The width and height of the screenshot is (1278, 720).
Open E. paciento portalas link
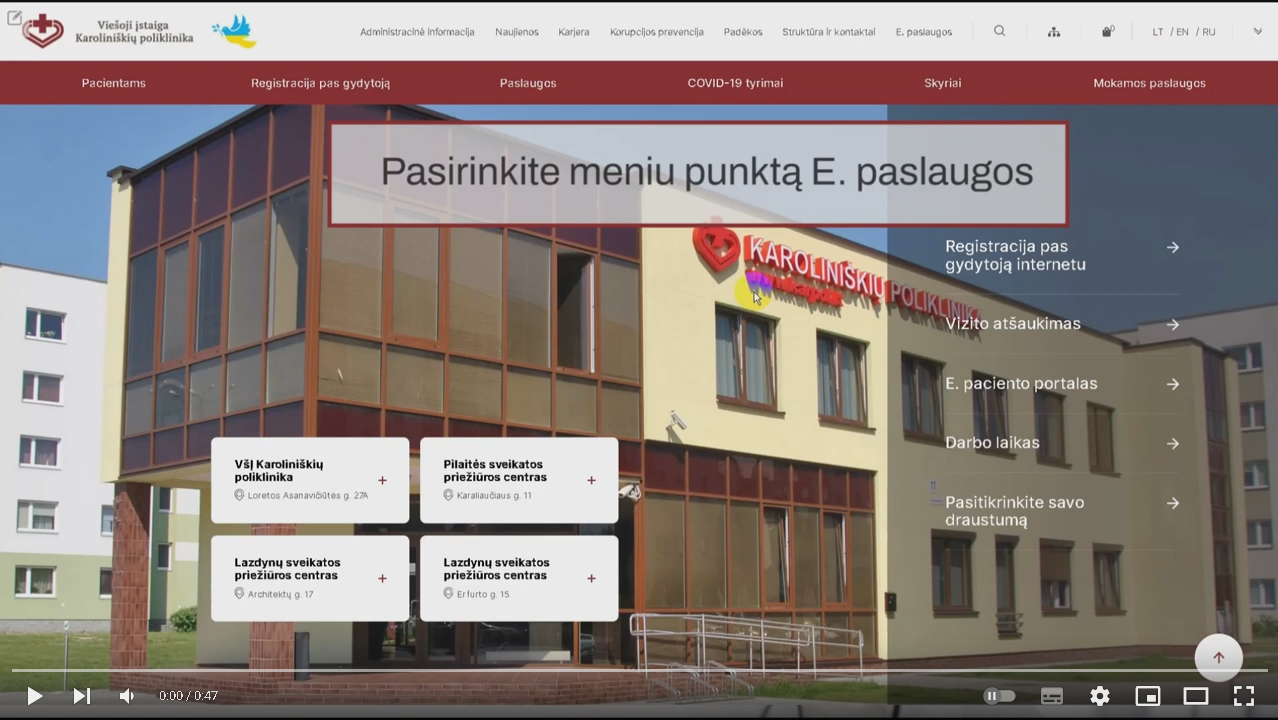tap(1021, 383)
